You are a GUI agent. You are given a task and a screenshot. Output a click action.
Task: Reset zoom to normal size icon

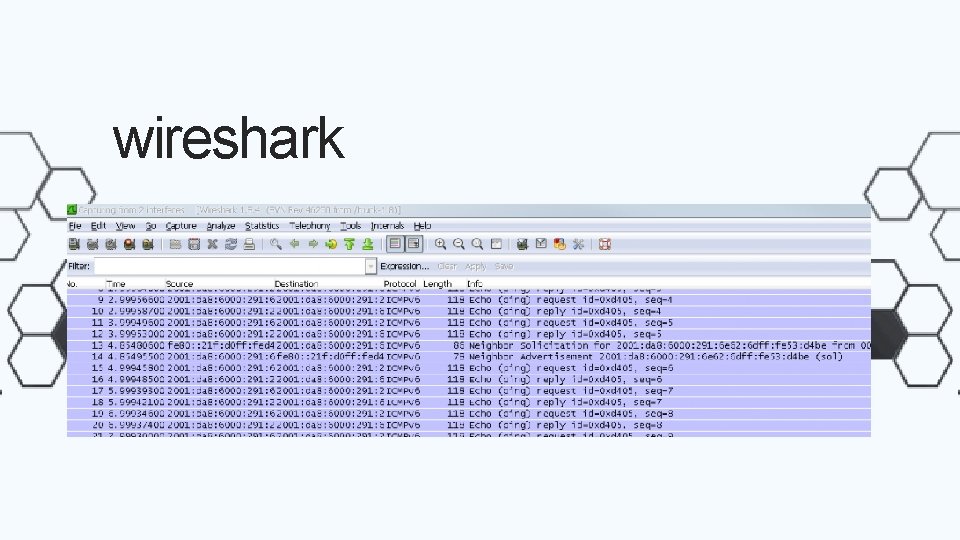478,244
